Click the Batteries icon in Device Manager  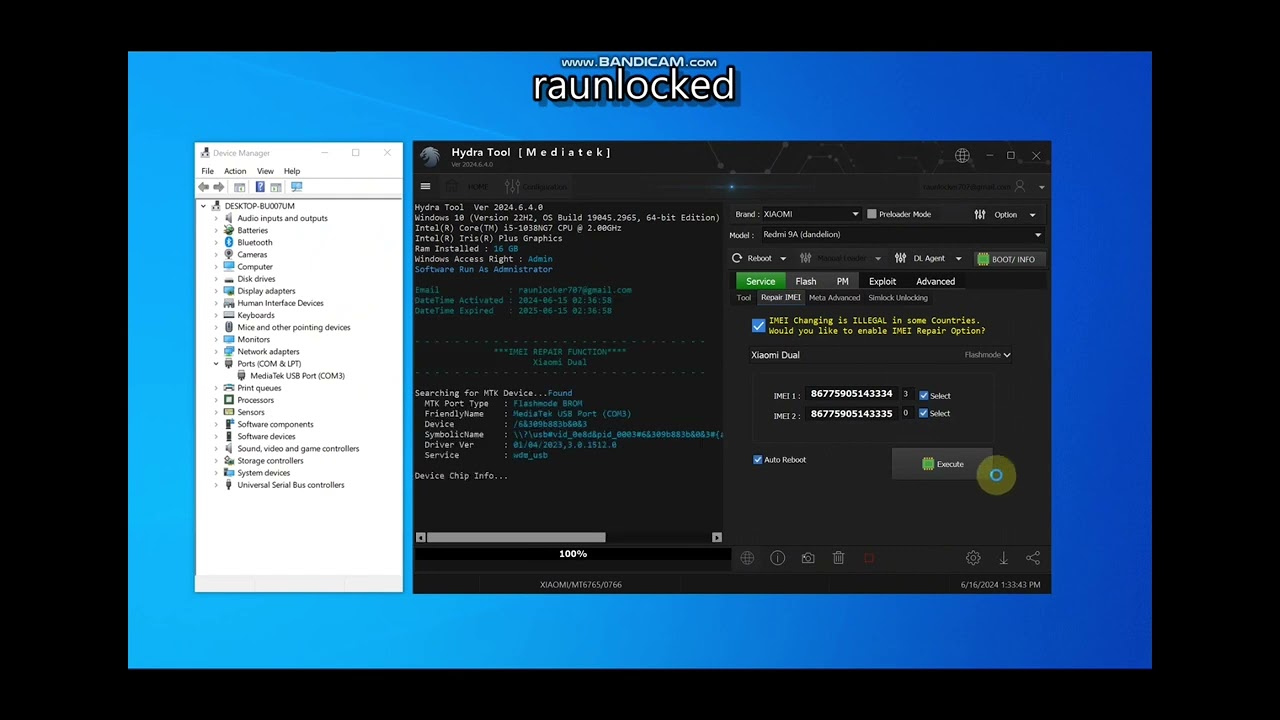pos(229,230)
